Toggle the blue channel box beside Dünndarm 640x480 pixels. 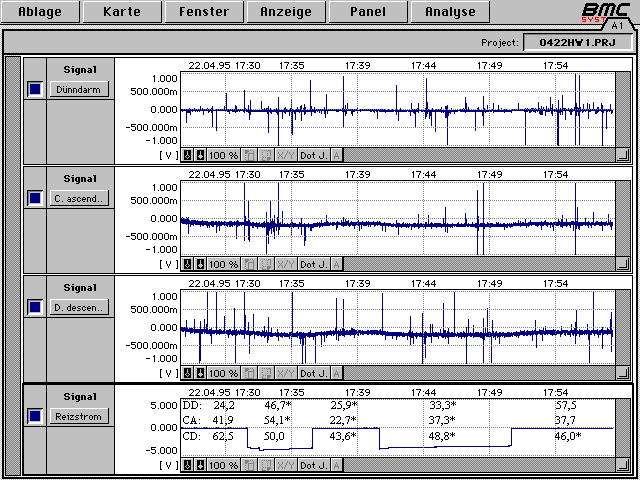(35, 89)
